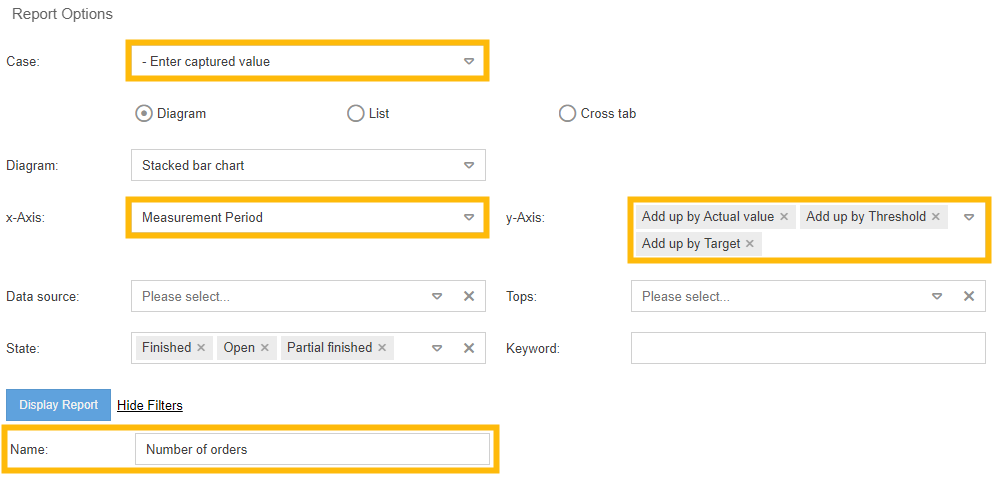Expand the y-Axis dropdown arrow
The image size is (994, 478).
[968, 217]
